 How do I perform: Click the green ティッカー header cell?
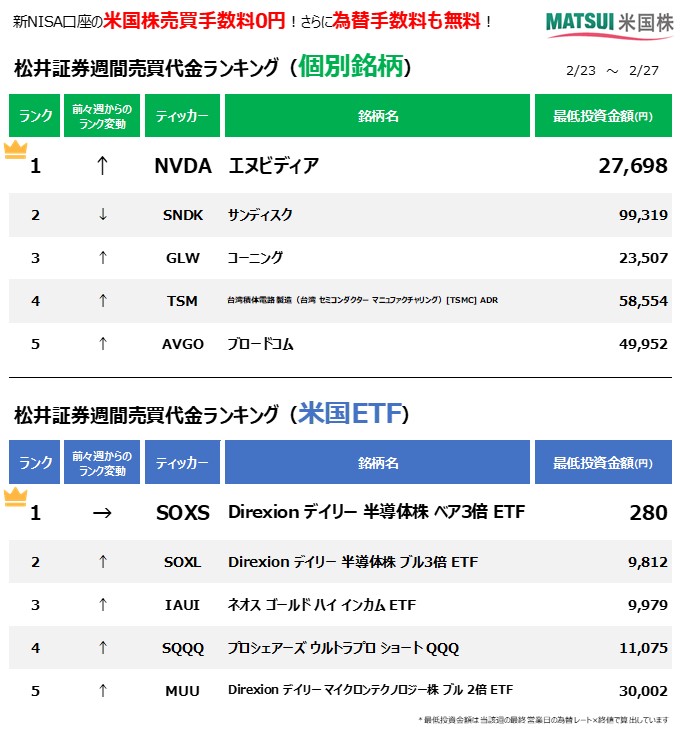(x=183, y=116)
